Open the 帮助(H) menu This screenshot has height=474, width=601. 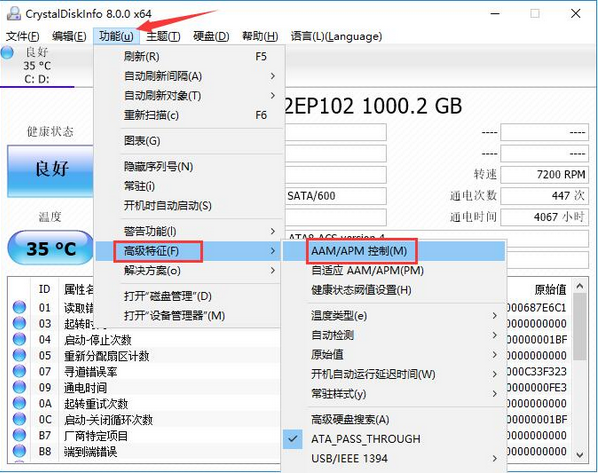(260, 36)
